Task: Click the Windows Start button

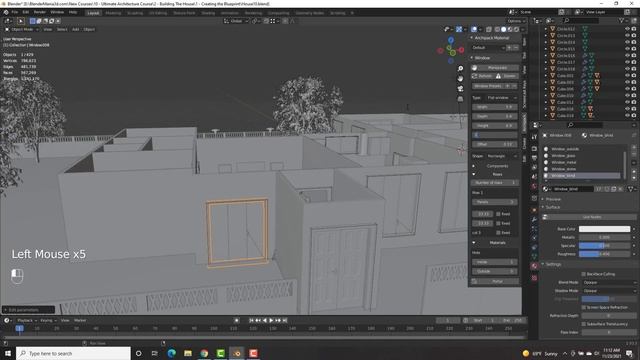Action: [8, 353]
